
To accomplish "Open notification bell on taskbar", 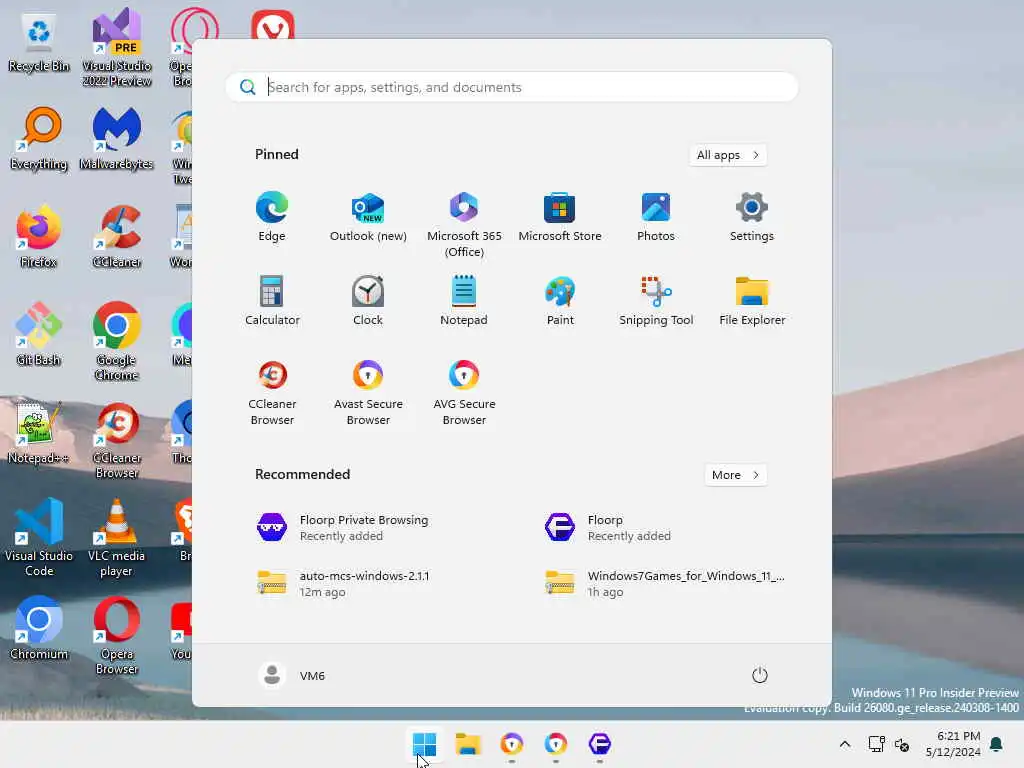I will pos(997,744).
